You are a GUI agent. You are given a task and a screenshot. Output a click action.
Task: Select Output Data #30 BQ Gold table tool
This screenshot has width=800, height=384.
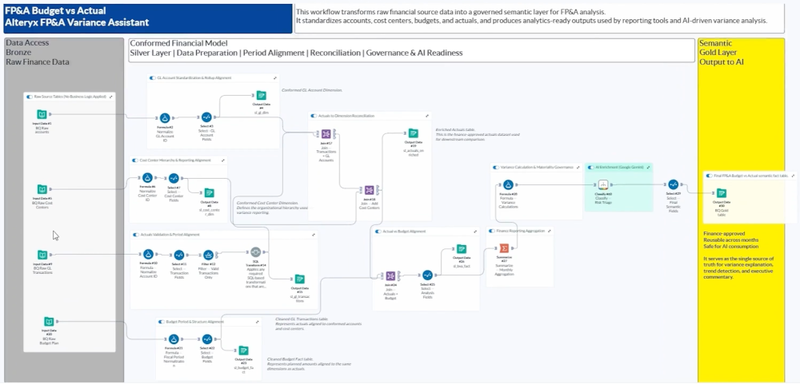click(721, 193)
